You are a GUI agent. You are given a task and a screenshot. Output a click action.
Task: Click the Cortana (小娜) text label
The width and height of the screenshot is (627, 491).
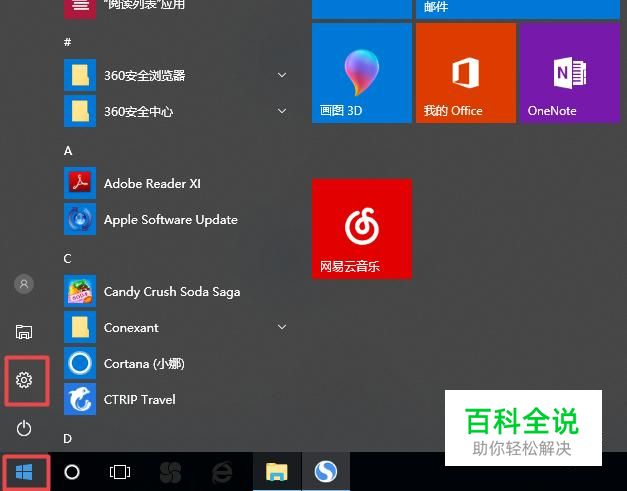(144, 363)
